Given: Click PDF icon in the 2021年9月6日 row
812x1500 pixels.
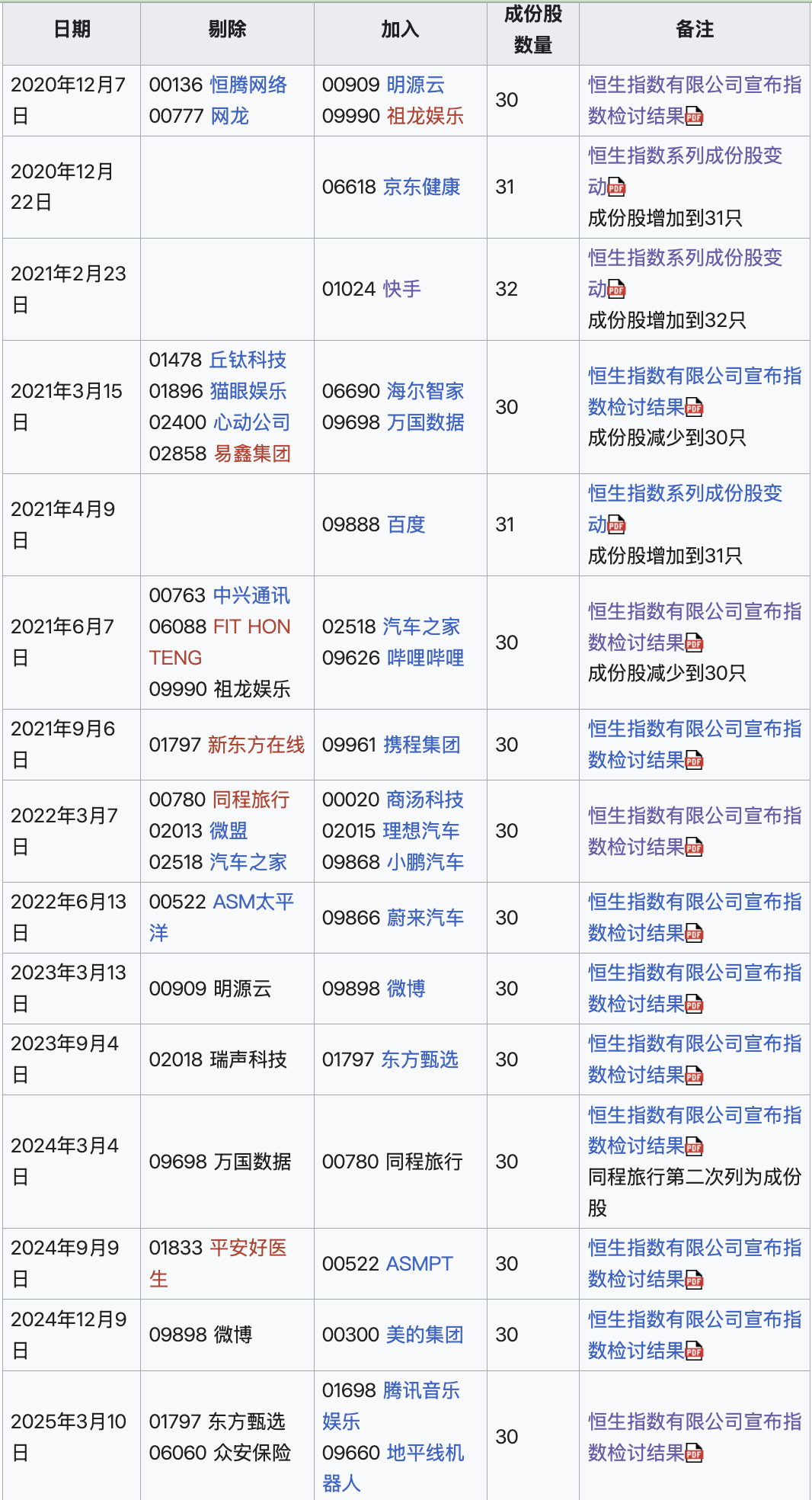Looking at the screenshot, I should point(694,761).
